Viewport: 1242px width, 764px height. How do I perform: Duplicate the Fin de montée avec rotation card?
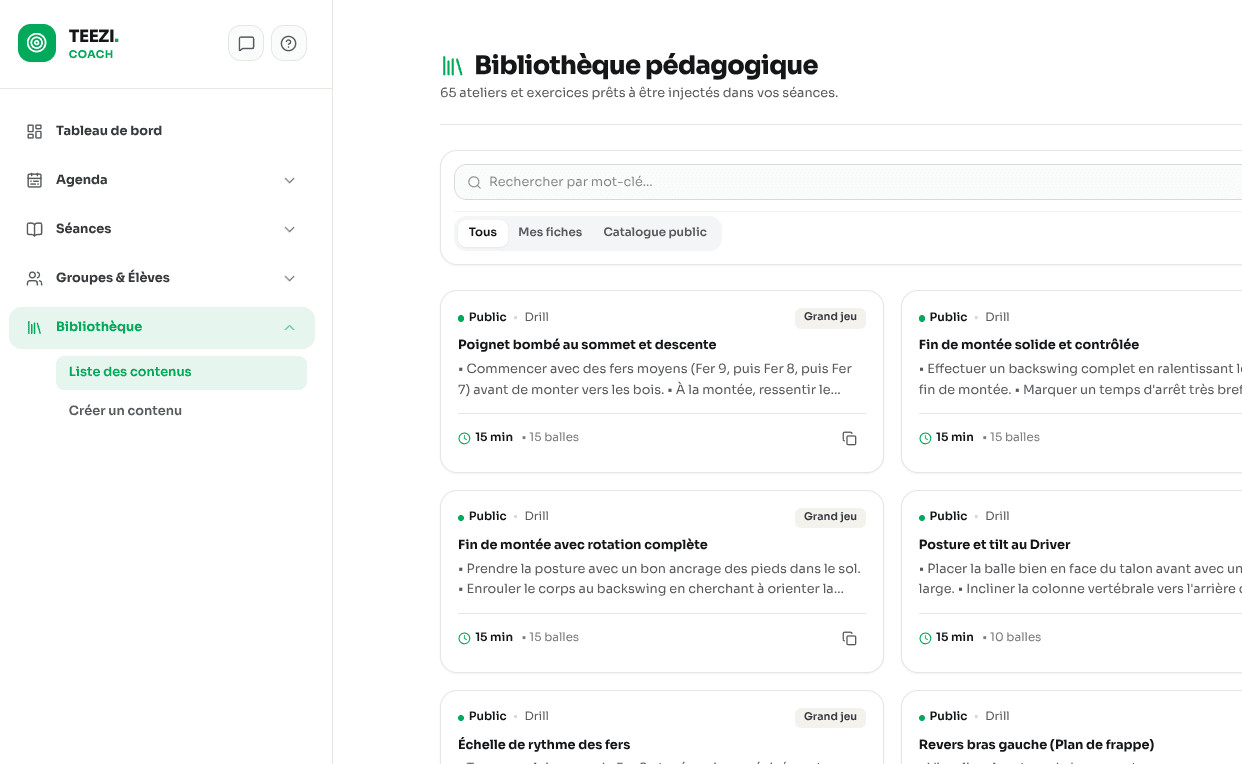[x=849, y=638]
